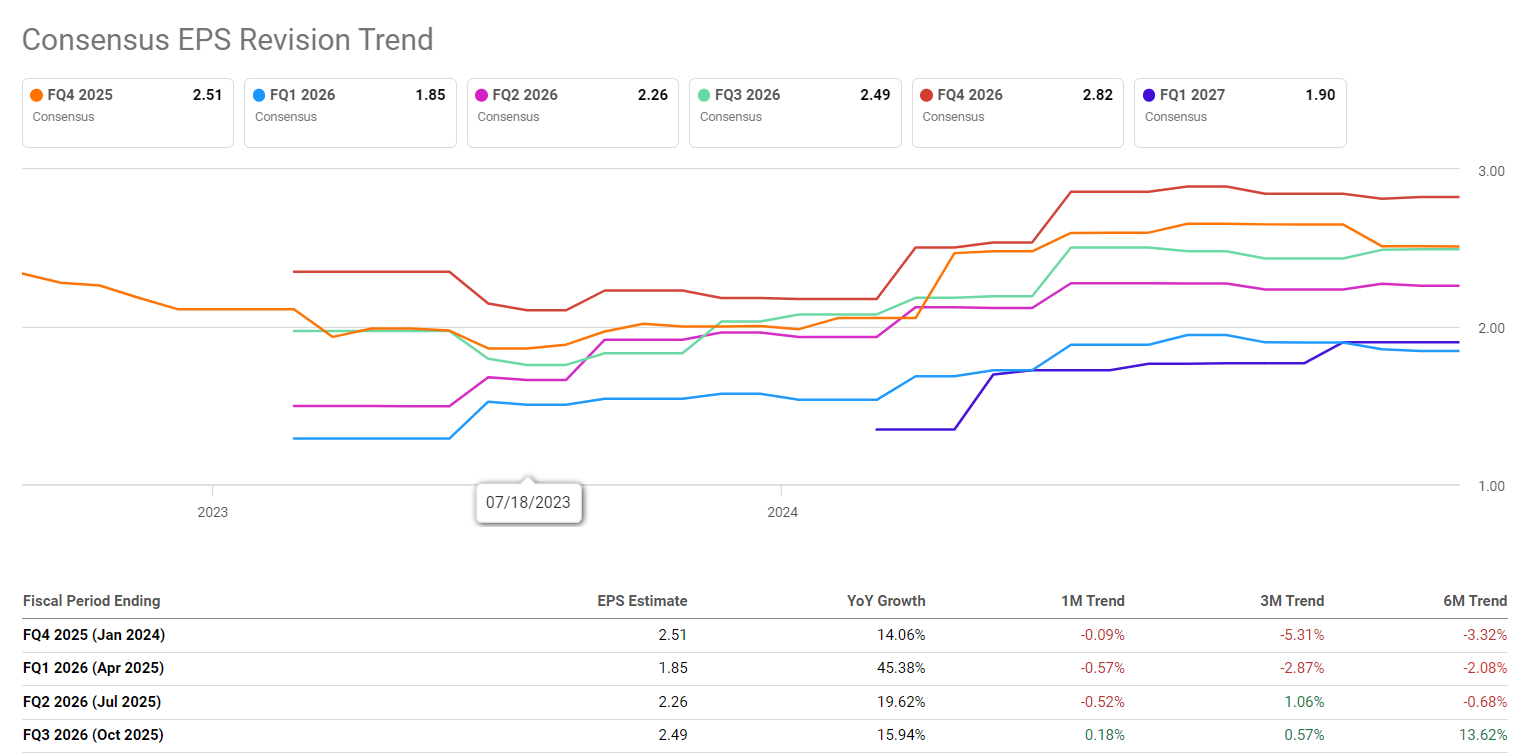
Task: Click the 2024 x-axis label
Action: tap(782, 513)
